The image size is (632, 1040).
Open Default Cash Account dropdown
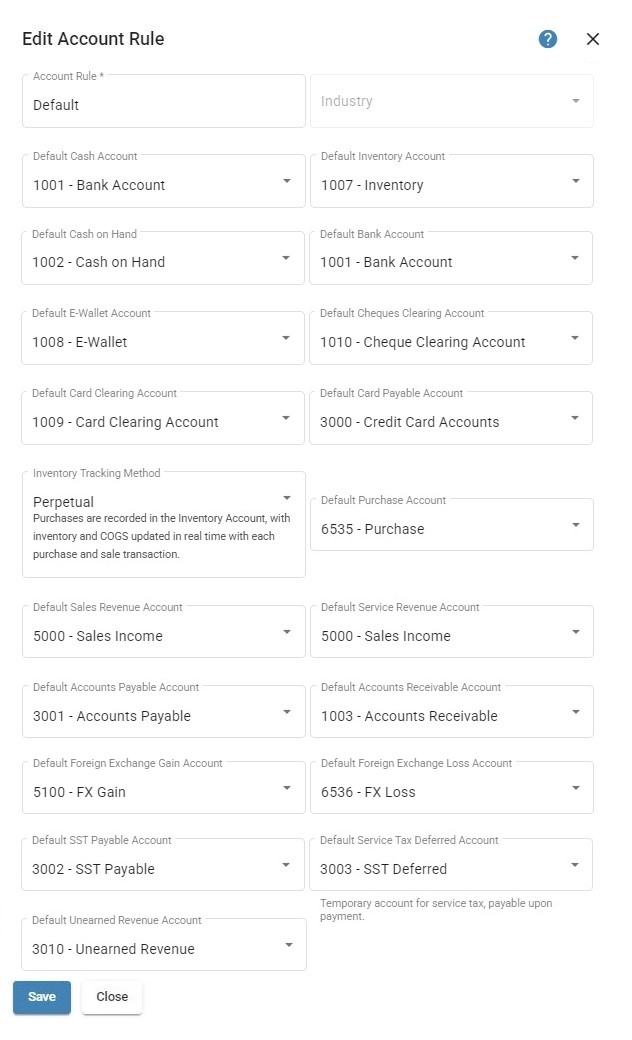[x=164, y=181]
